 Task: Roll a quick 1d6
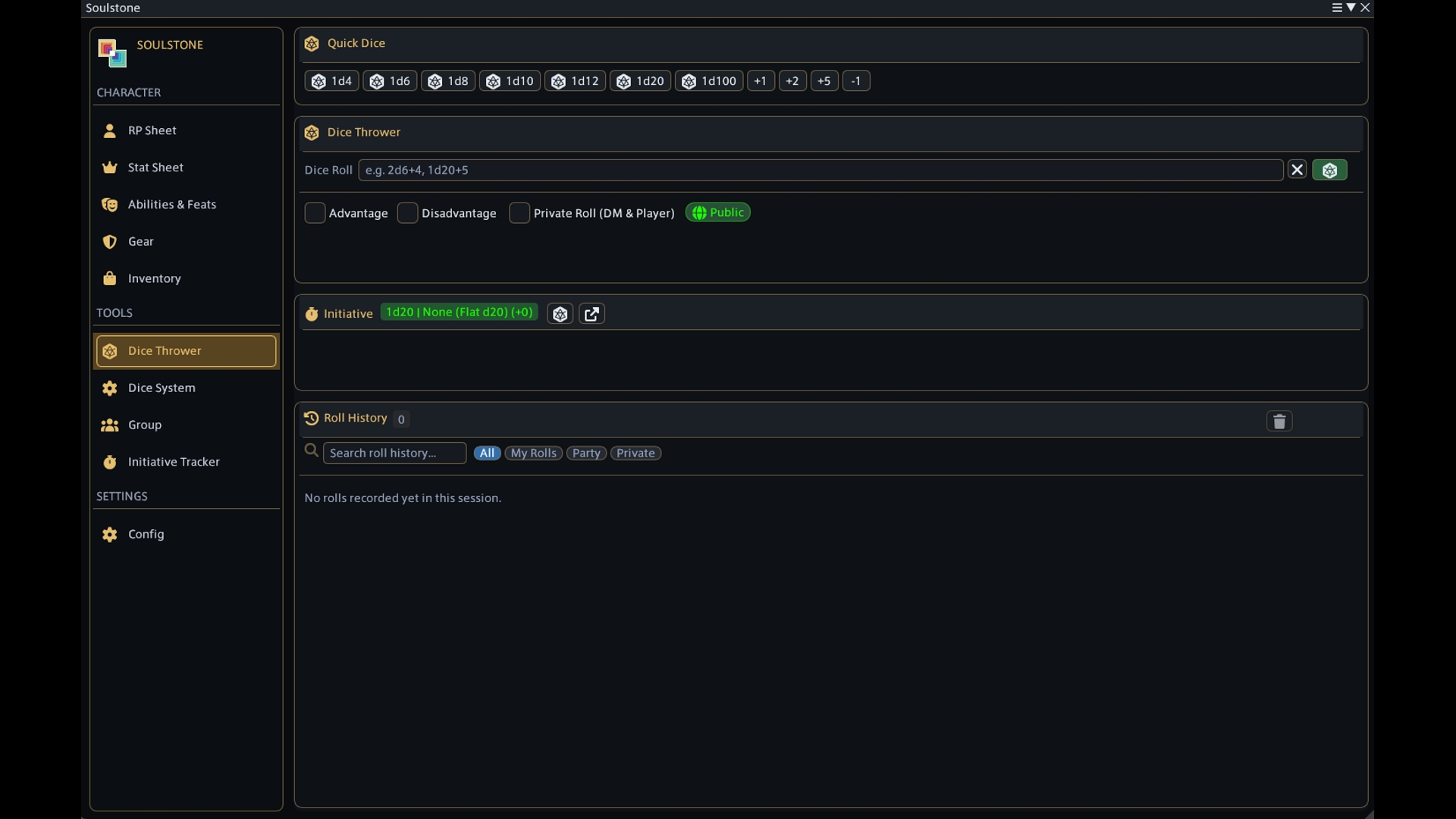click(390, 81)
